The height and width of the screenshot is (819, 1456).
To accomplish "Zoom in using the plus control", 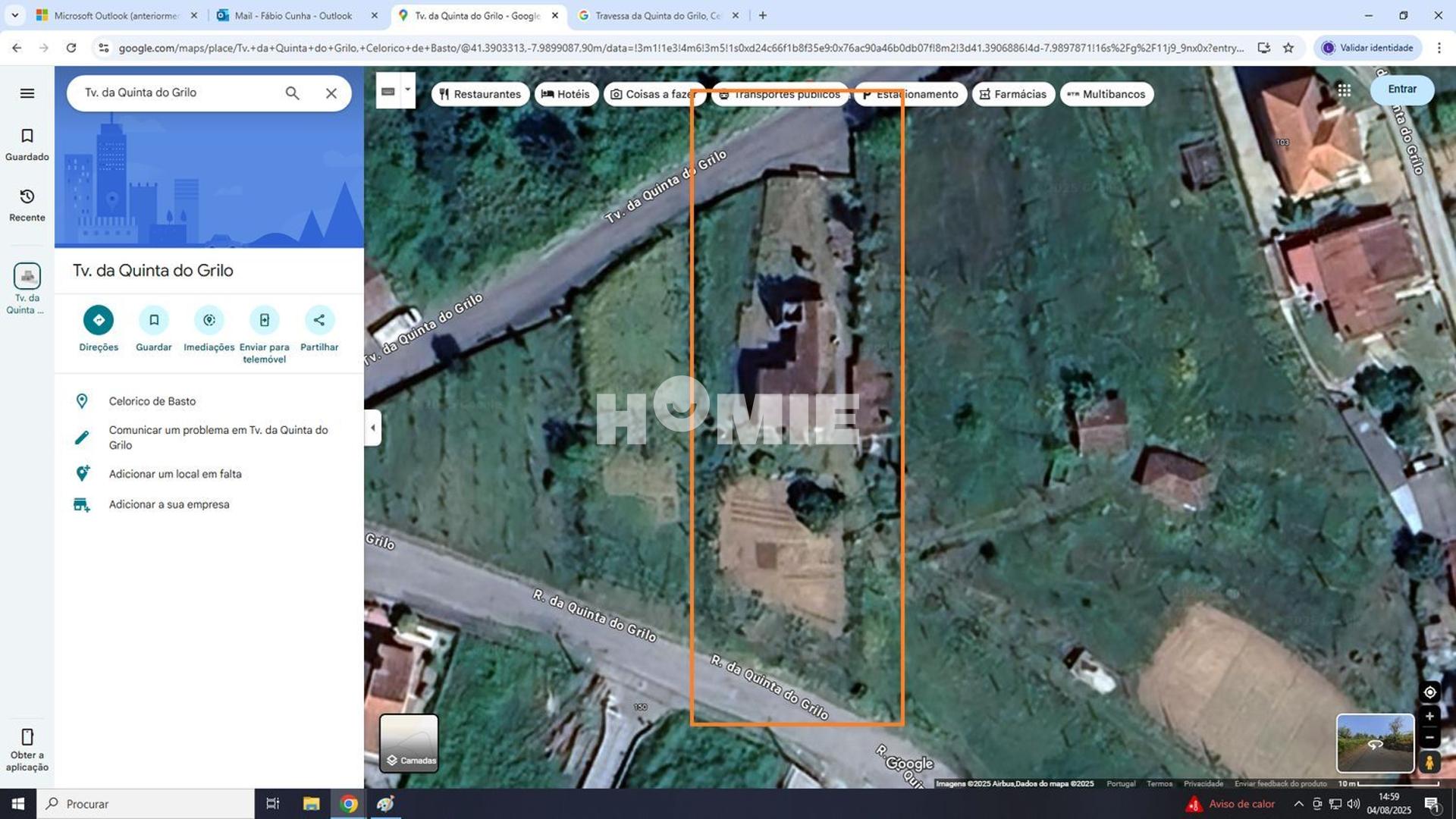I will [1430, 716].
